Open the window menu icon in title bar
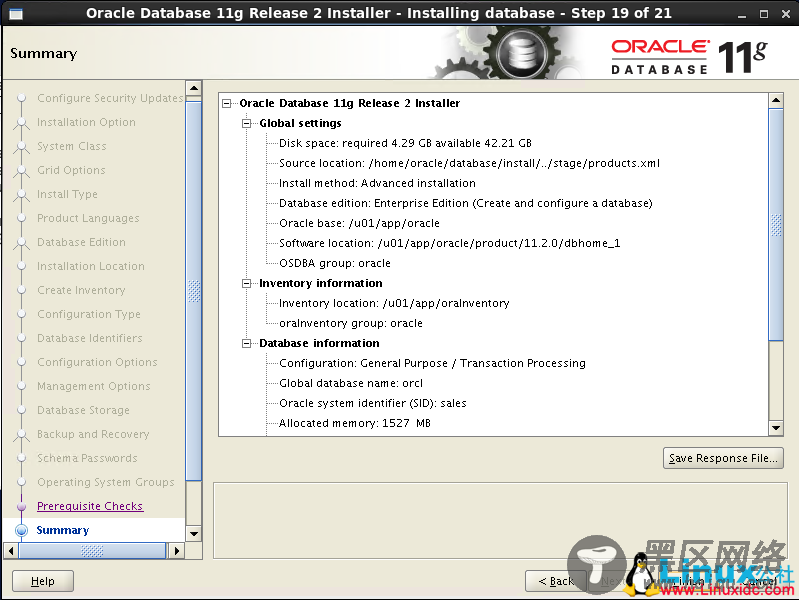Screen dimensions: 799x600 point(16,14)
